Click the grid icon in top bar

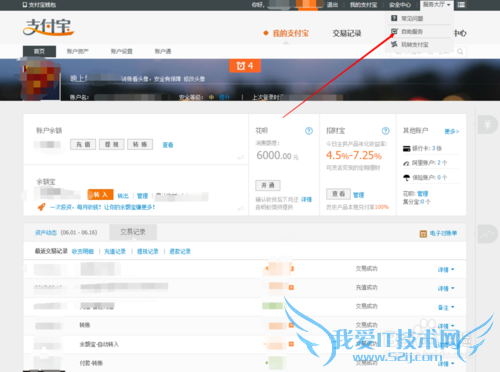[x=461, y=5]
